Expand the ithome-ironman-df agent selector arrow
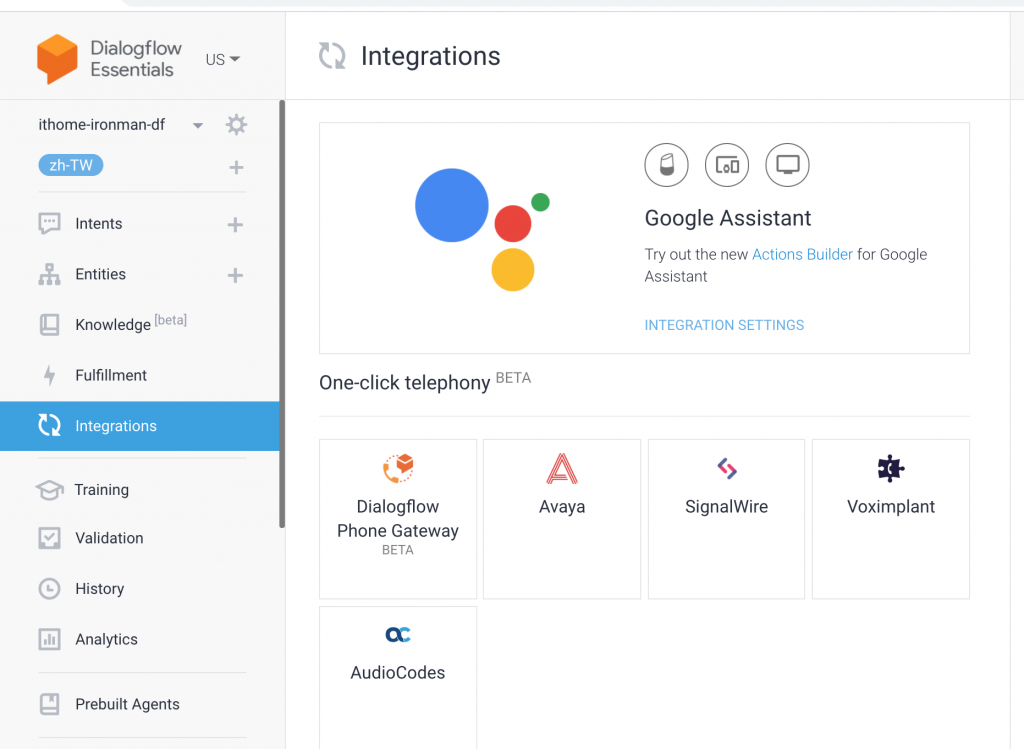Screen dimensions: 1024x749 [198, 125]
